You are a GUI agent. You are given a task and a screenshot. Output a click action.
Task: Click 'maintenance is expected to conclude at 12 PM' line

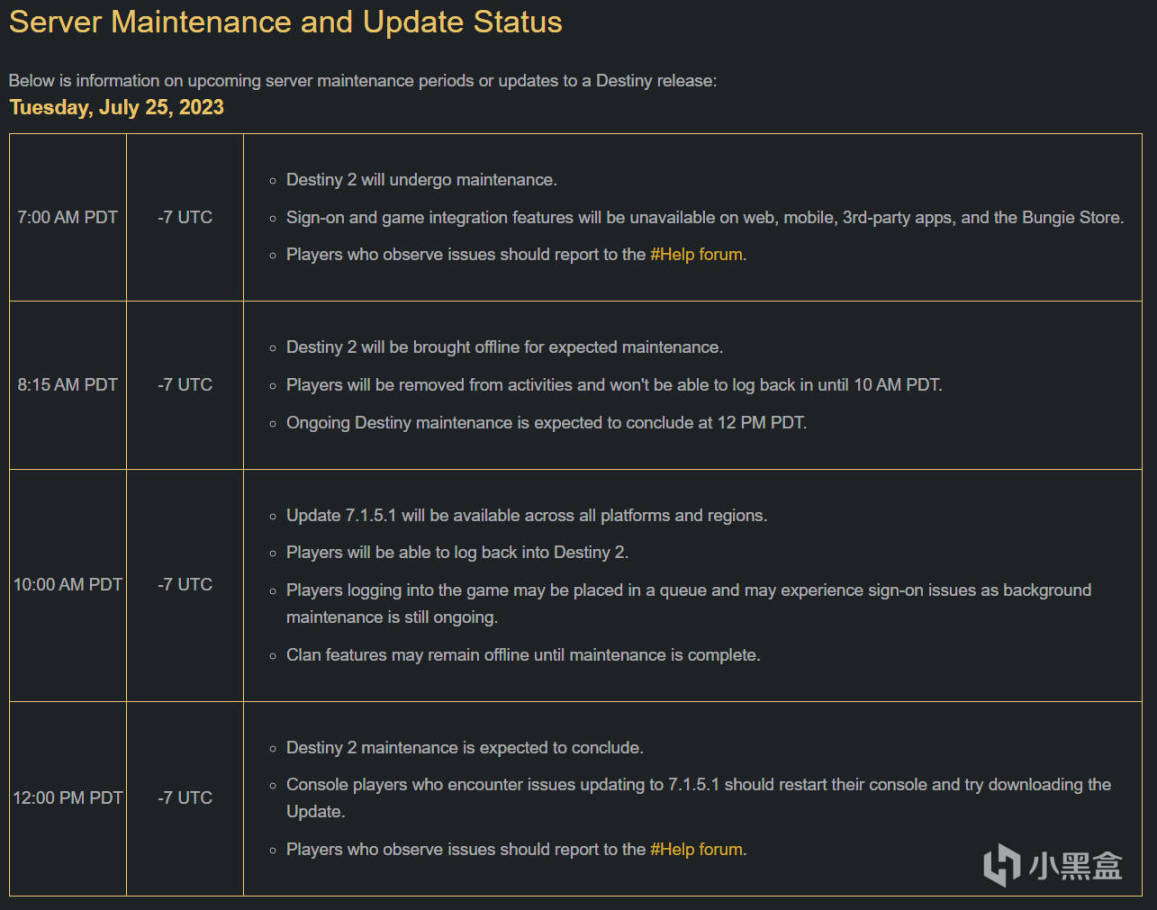546,423
